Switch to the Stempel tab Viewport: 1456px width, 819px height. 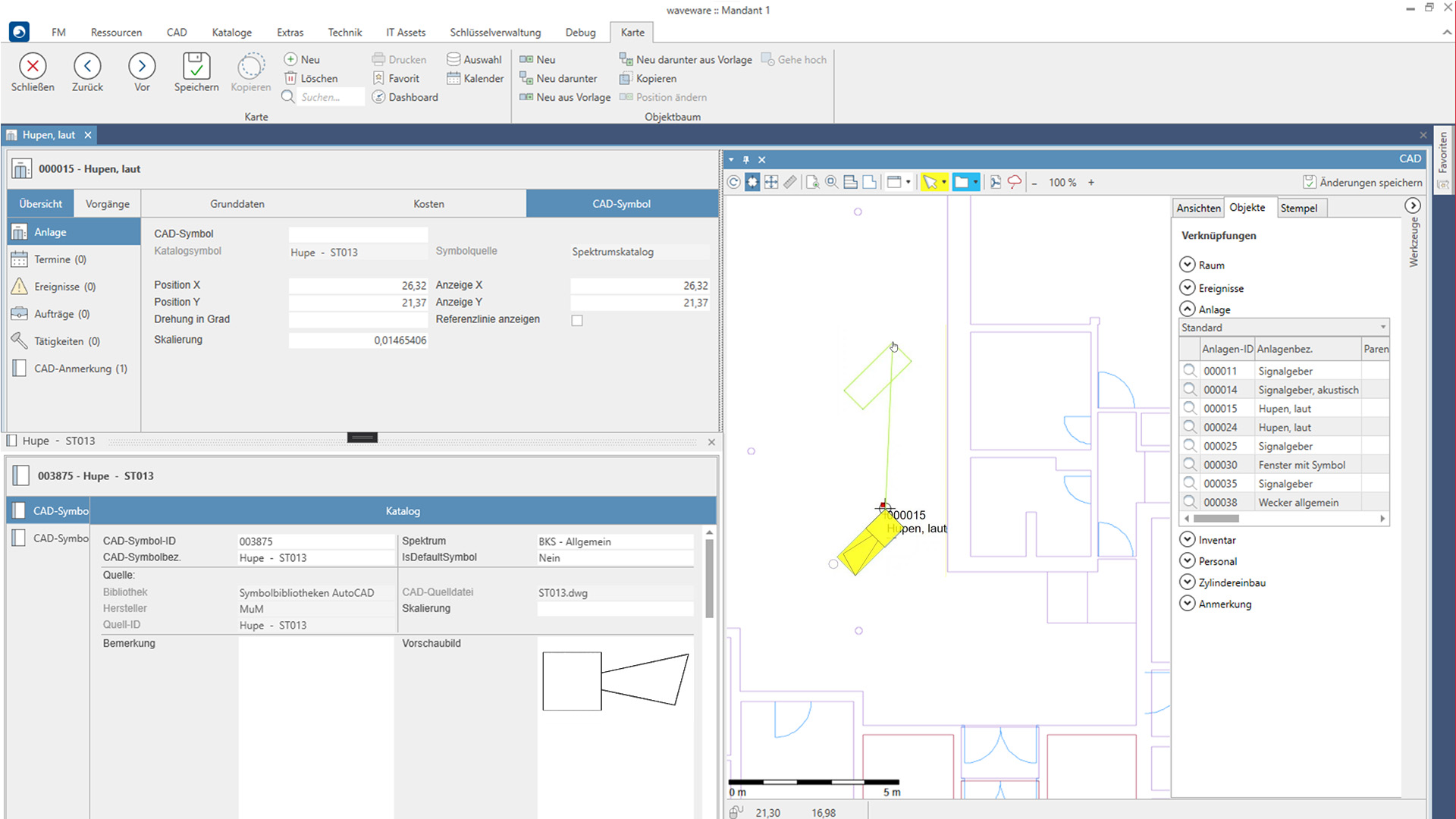point(1298,208)
